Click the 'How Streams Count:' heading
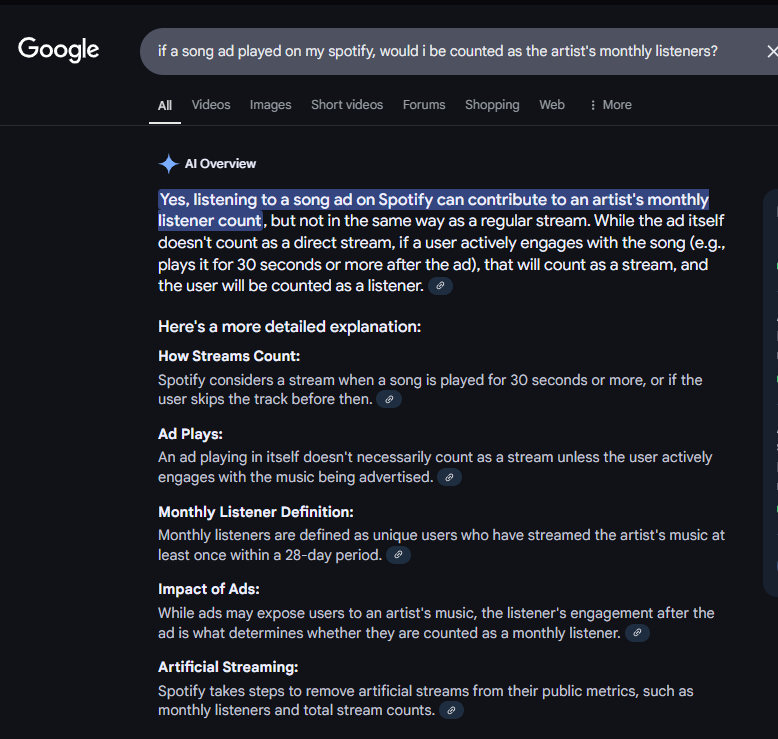Screen dimensions: 778x739 (229, 356)
